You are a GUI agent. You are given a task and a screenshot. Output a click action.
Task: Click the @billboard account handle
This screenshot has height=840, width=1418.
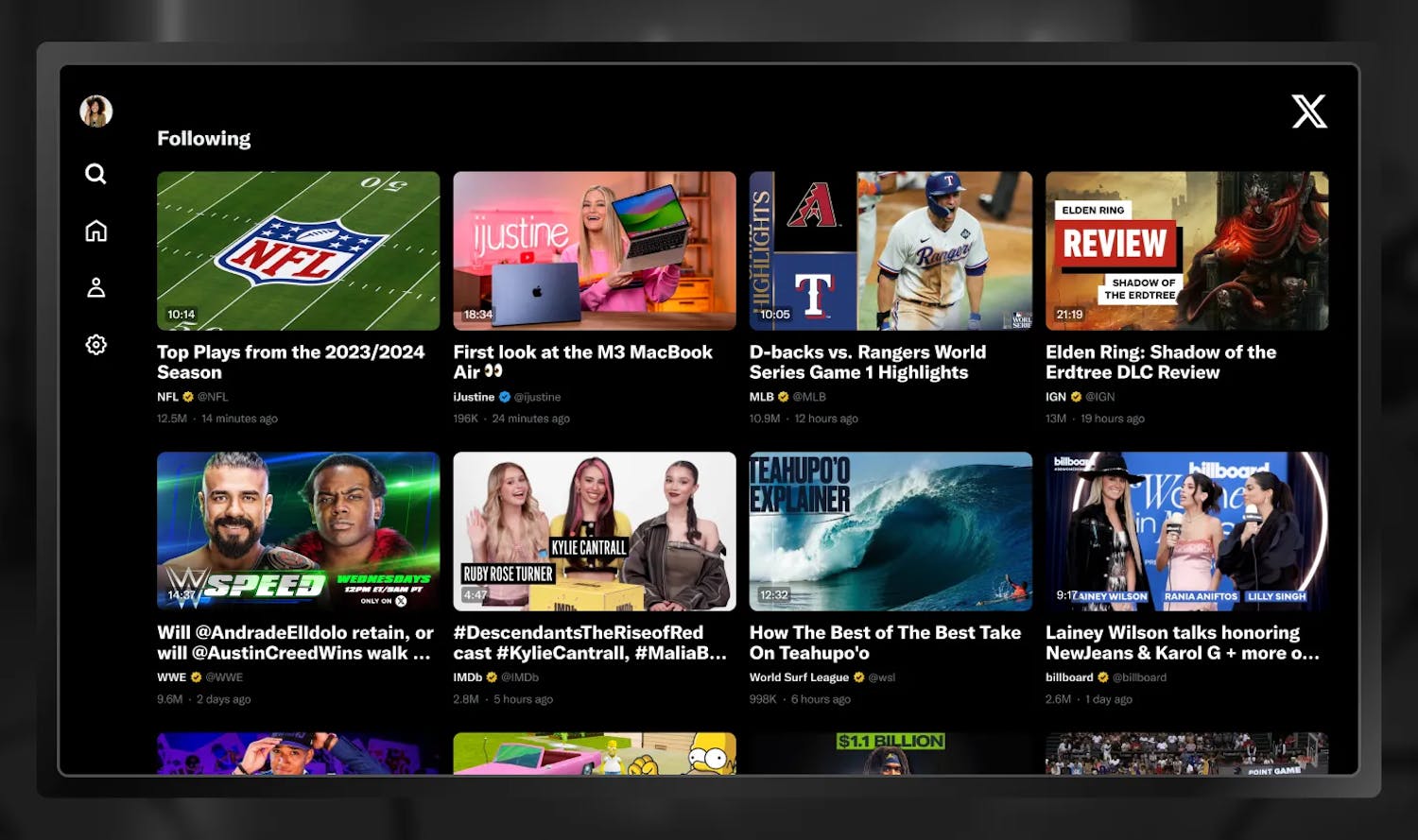click(1139, 677)
